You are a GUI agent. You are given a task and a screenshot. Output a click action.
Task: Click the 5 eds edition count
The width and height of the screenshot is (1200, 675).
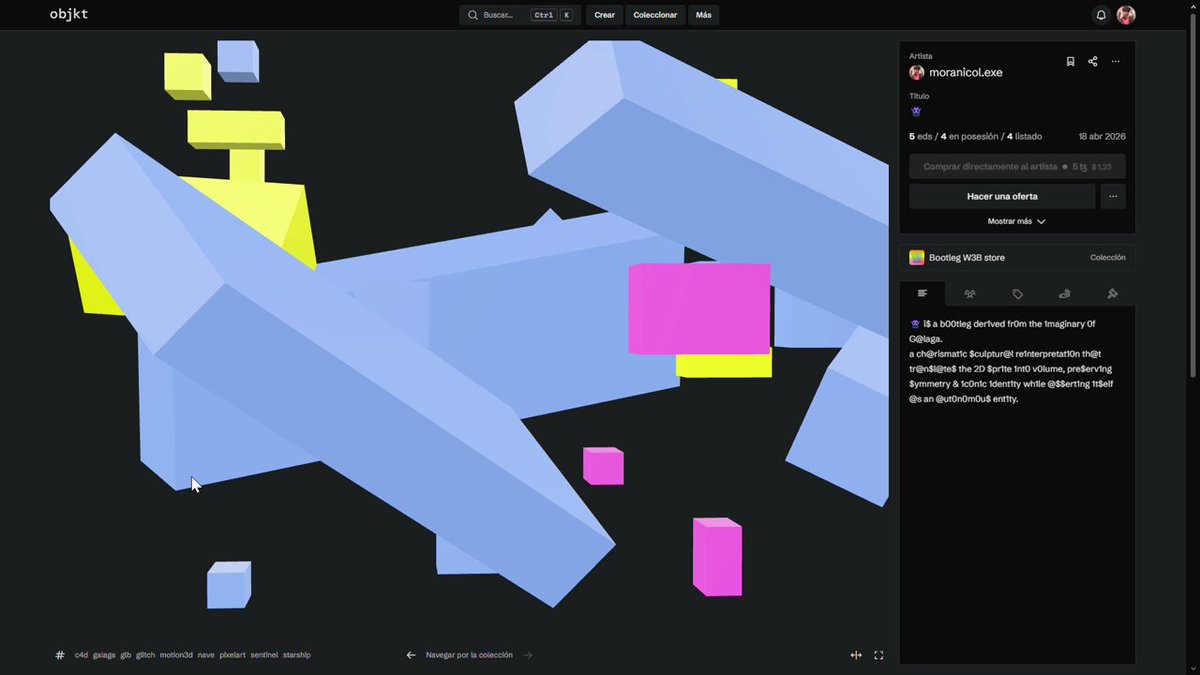pos(920,136)
